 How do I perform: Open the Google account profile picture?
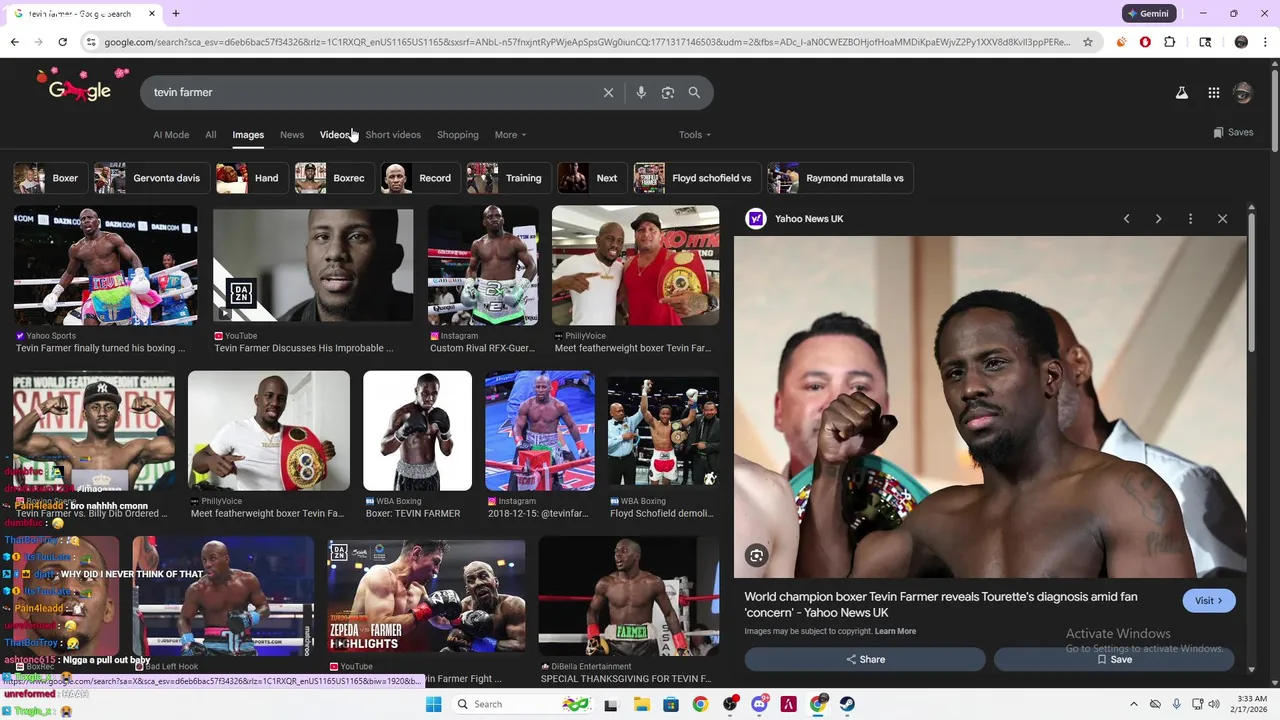pos(1243,93)
